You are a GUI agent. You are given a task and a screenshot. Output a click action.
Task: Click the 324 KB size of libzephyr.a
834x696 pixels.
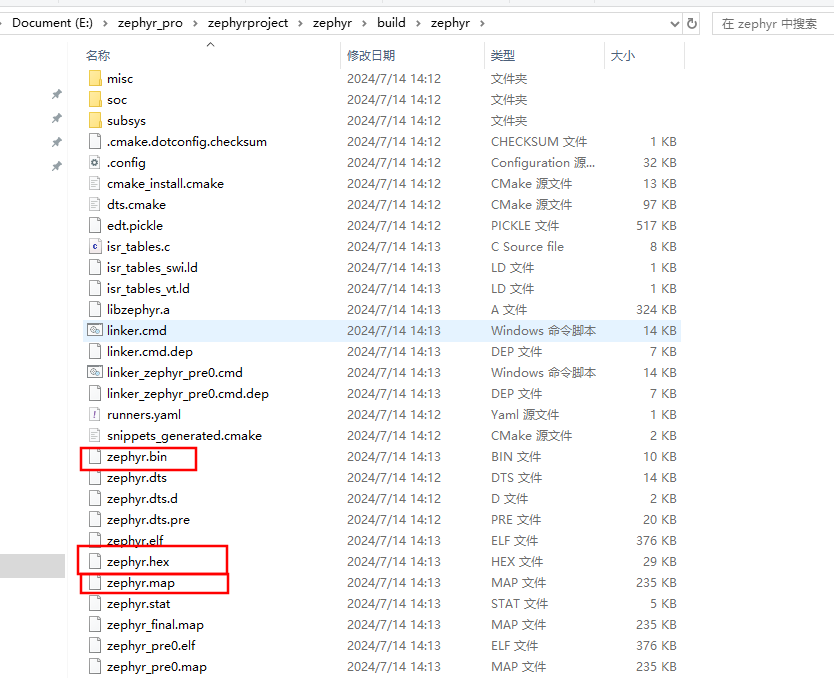[x=656, y=309]
